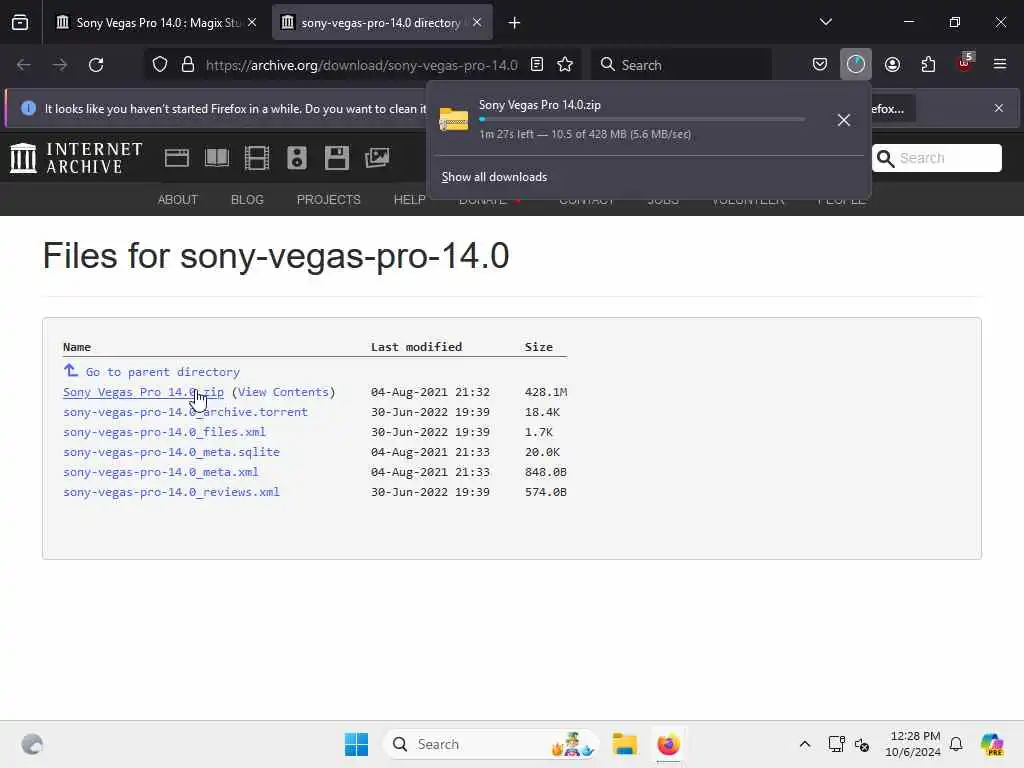Viewport: 1024px width, 768px height.
Task: Open File Explorer from taskbar
Action: [x=624, y=744]
